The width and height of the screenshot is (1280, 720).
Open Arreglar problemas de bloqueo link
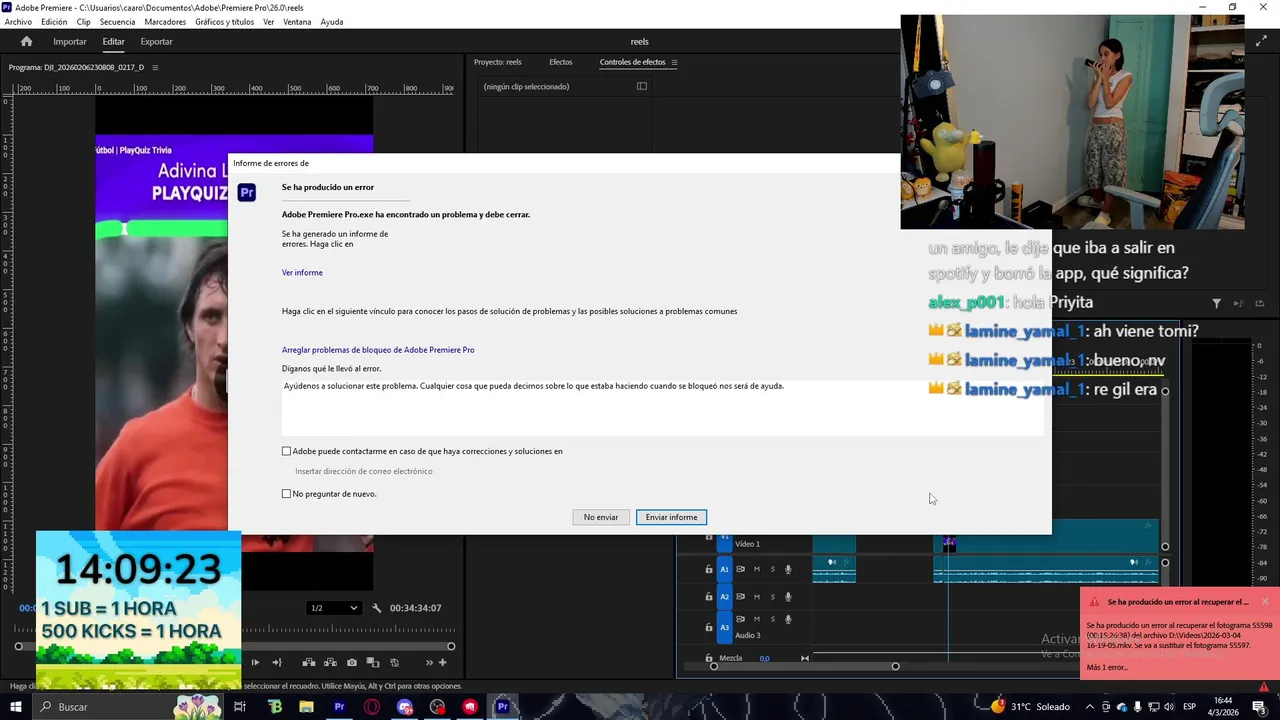378,350
